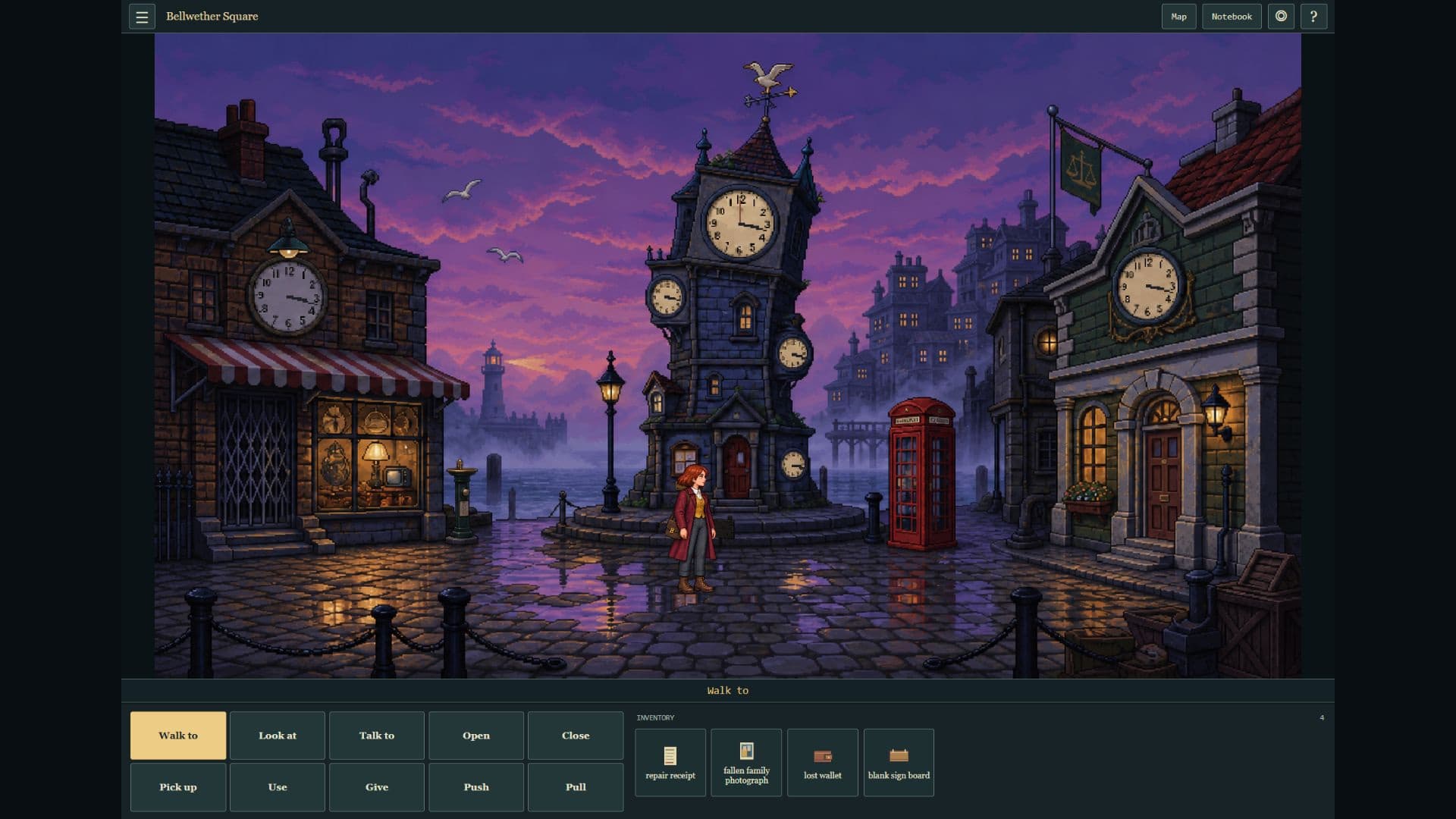Open the Notebook
Image resolution: width=1456 pixels, height=819 pixels.
pos(1232,17)
